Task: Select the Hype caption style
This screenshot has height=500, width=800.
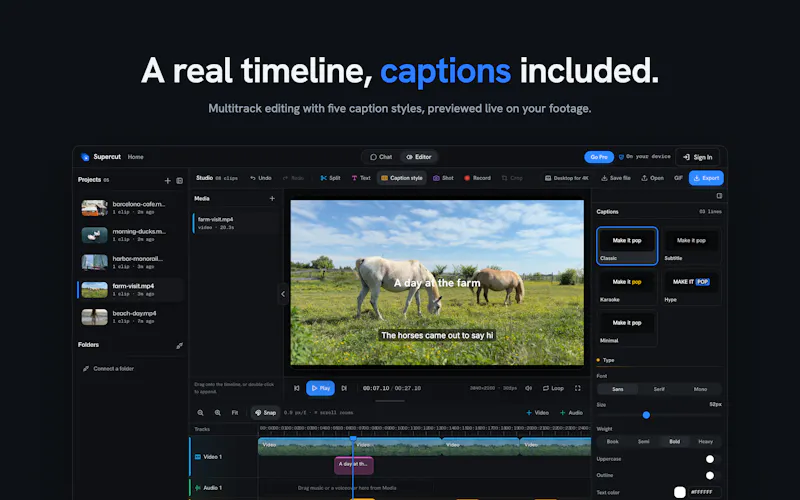Action: 691,287
